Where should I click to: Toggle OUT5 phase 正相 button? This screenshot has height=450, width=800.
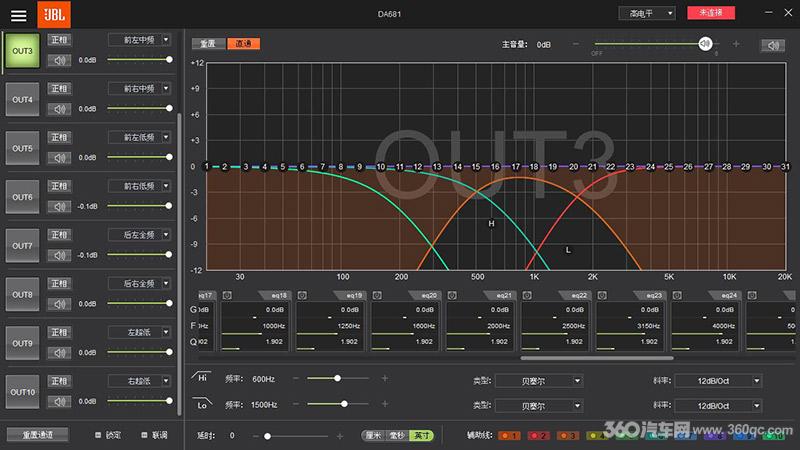(x=59, y=137)
